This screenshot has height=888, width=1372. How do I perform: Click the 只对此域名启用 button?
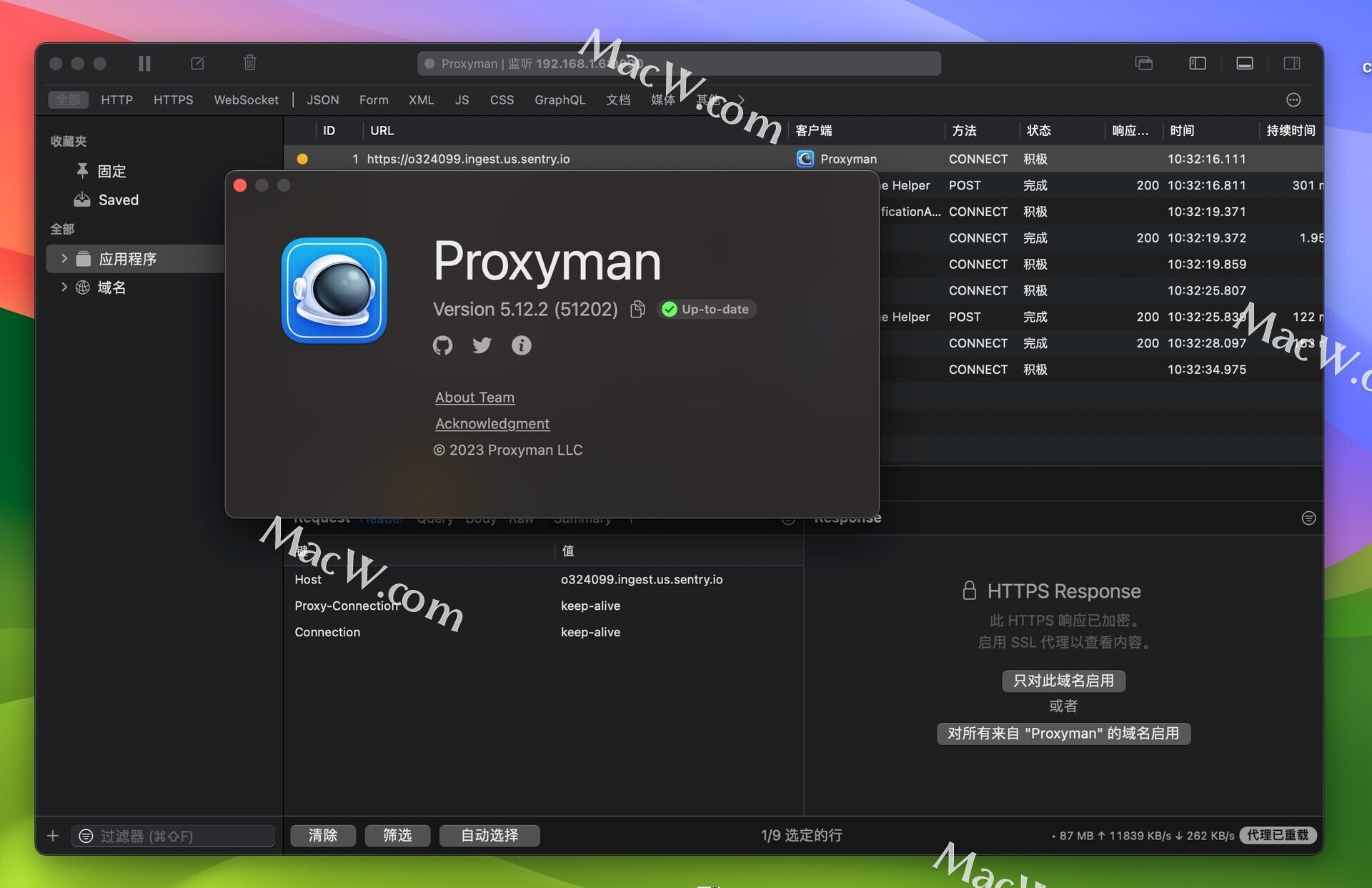coord(1063,681)
